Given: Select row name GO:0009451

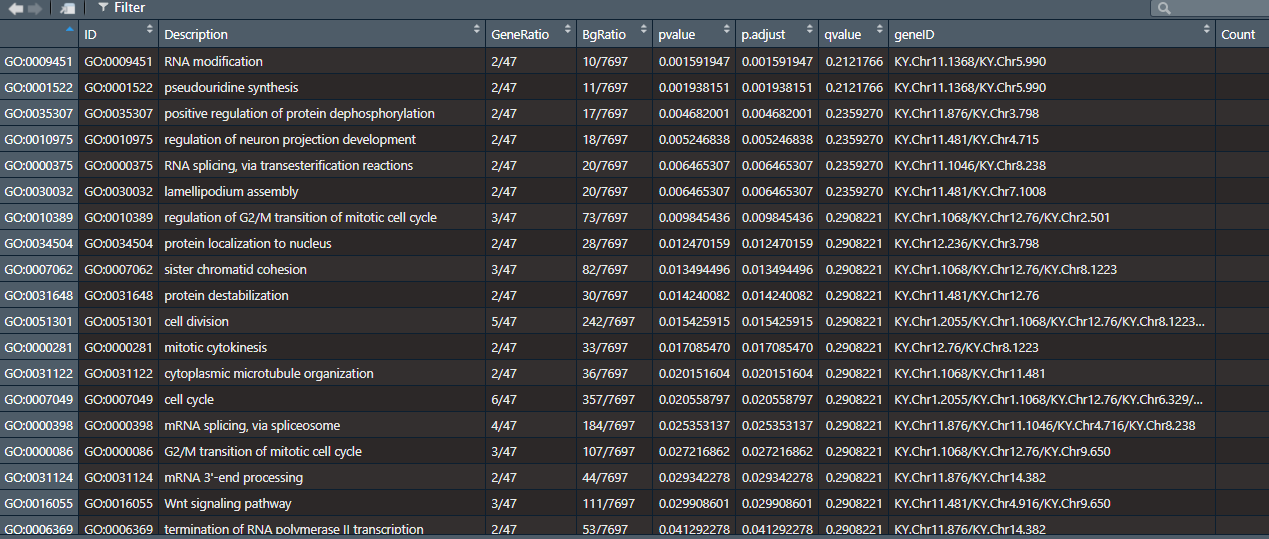Looking at the screenshot, I should [39, 61].
